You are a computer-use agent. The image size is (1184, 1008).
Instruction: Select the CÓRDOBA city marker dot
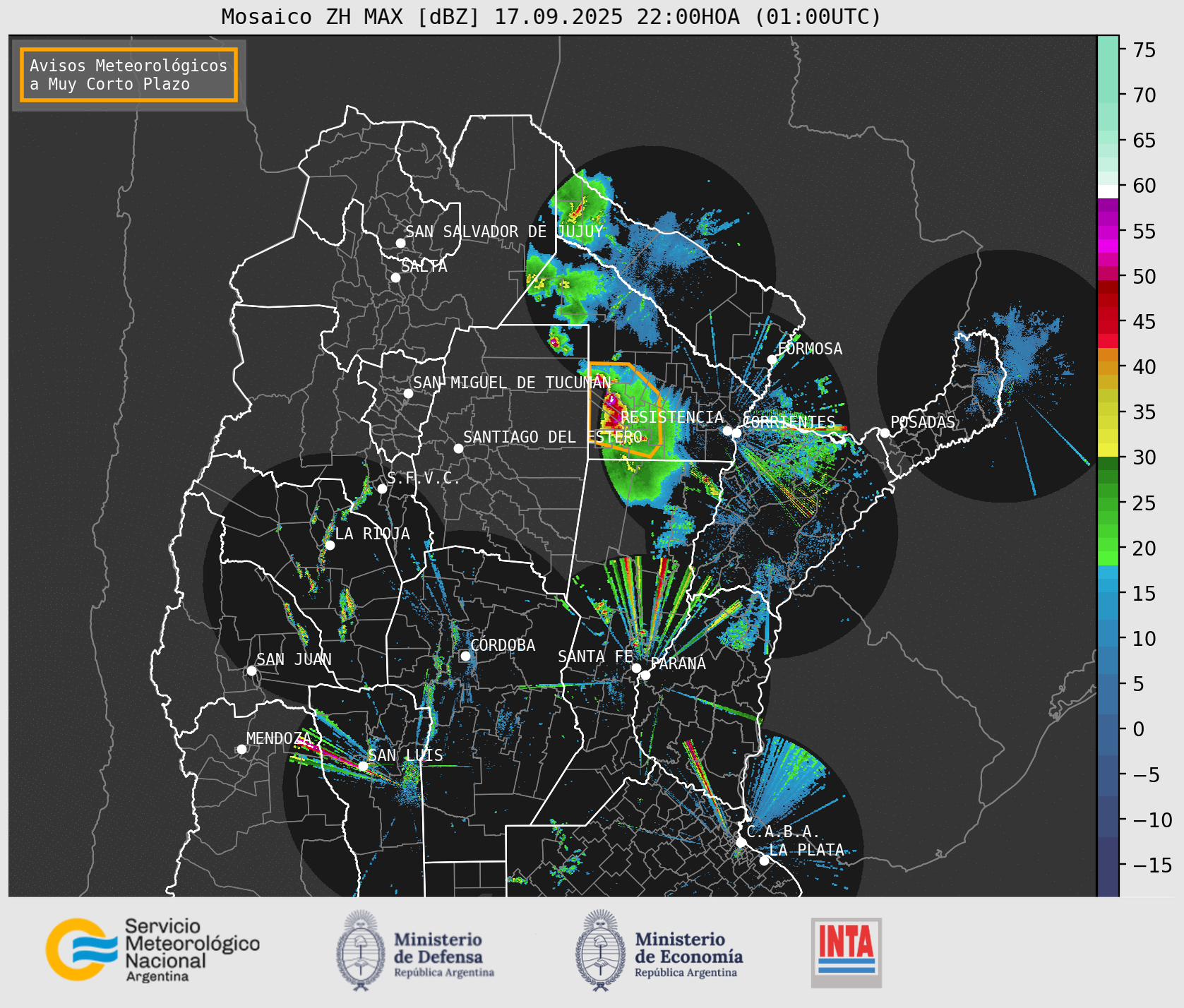[x=465, y=656]
